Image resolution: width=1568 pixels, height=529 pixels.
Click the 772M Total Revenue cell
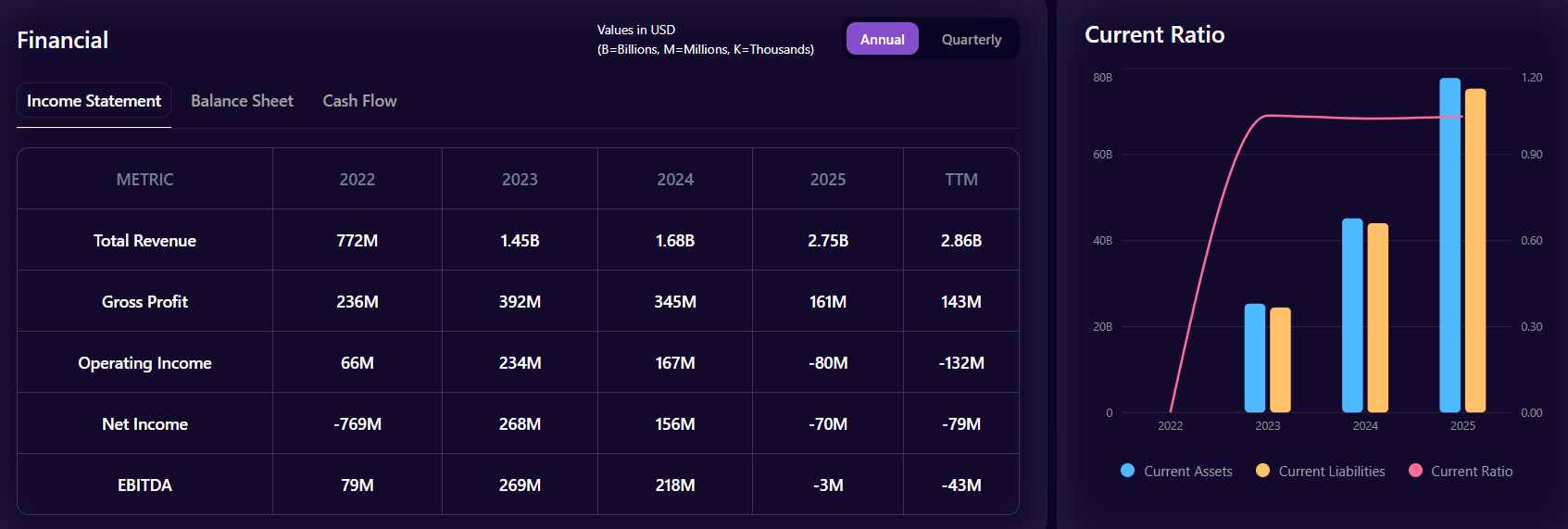tap(358, 241)
